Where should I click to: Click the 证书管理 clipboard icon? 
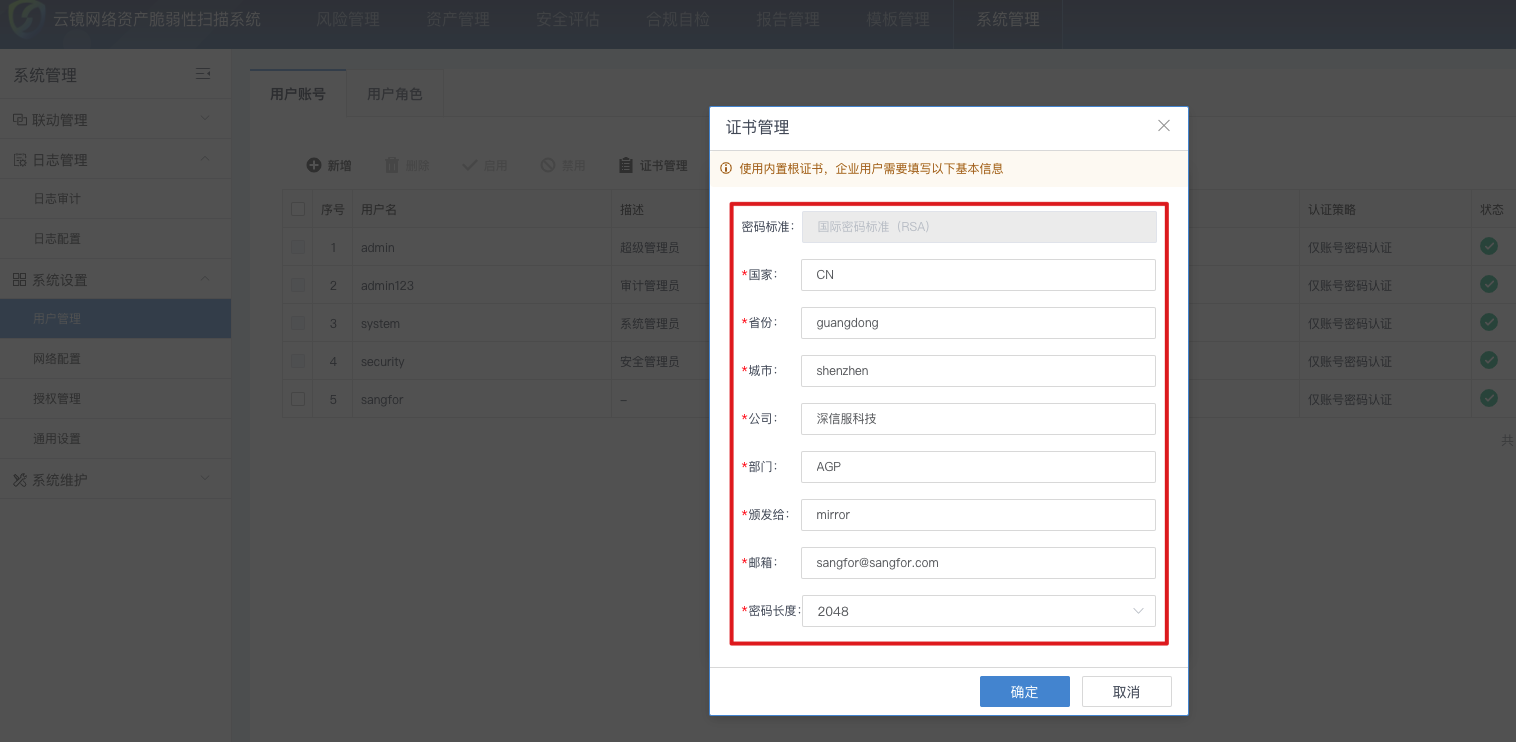coord(626,165)
